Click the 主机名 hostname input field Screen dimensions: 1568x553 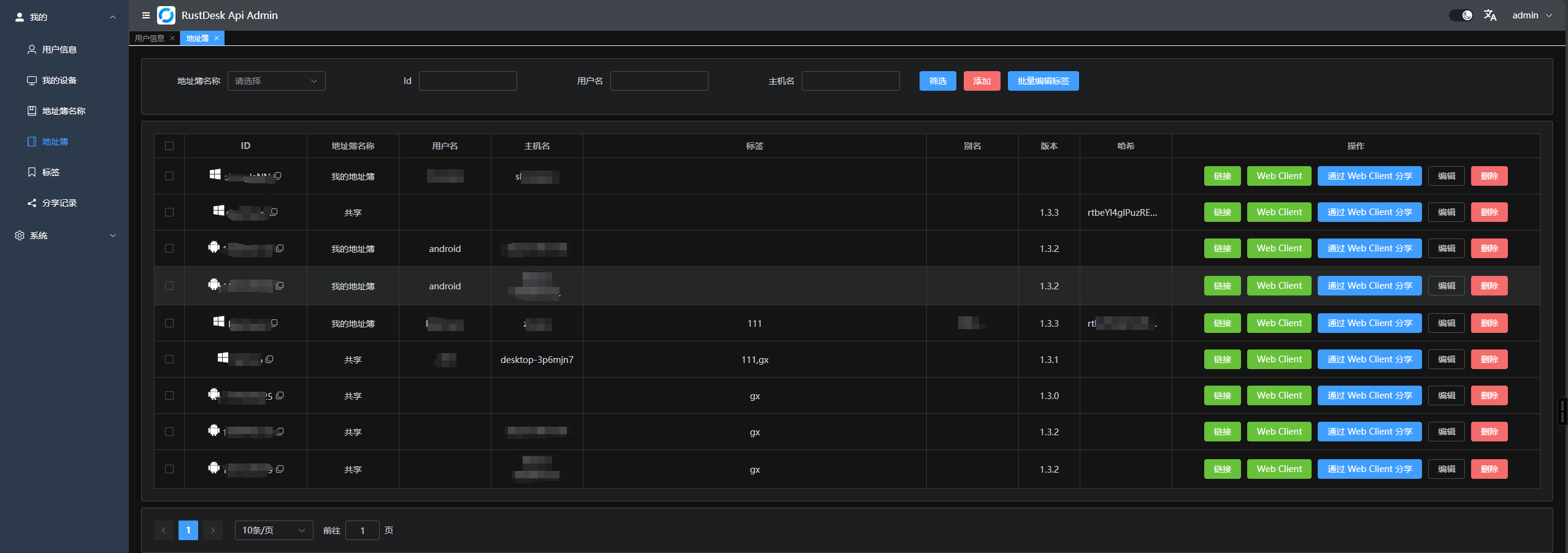click(851, 80)
